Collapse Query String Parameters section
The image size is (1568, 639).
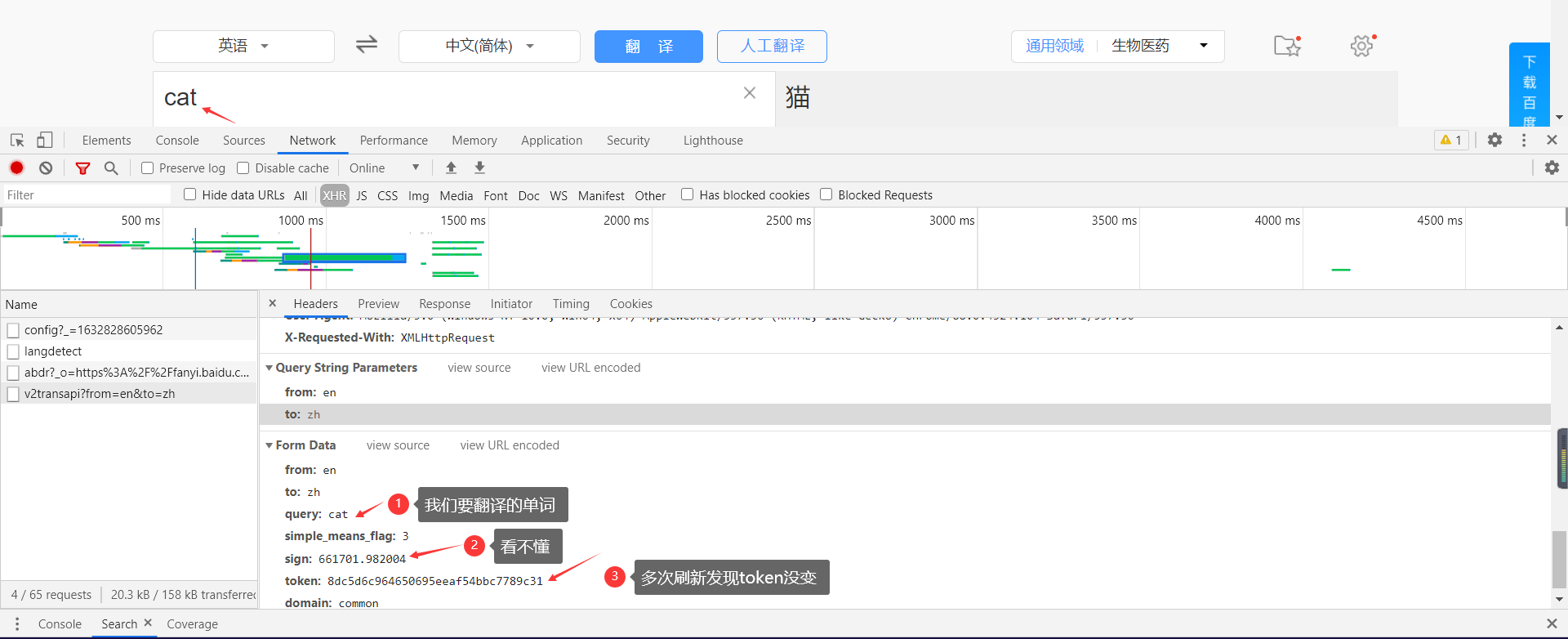[269, 368]
